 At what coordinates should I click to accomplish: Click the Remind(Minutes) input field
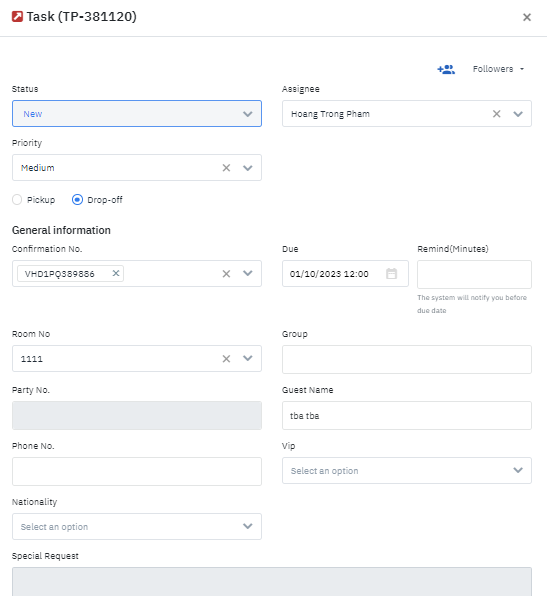(x=474, y=274)
